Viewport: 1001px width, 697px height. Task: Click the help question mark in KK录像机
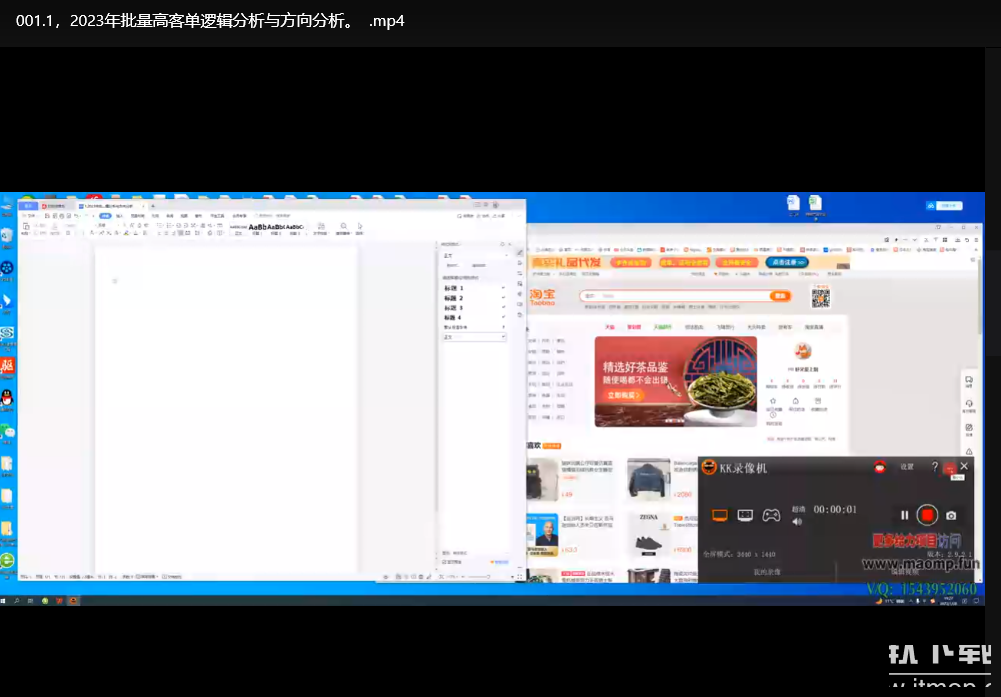935,467
